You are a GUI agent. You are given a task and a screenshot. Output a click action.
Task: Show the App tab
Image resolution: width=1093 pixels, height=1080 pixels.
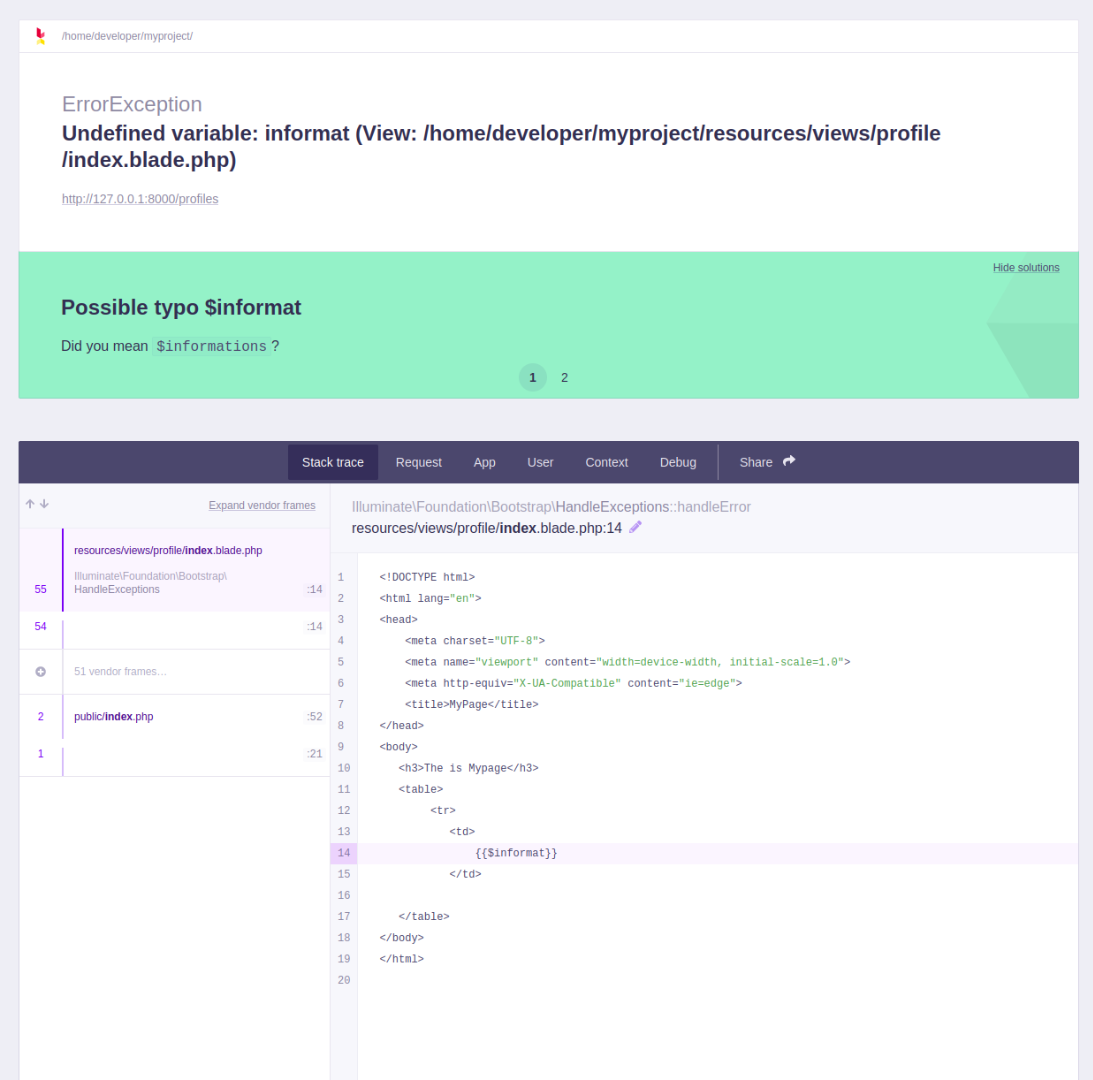point(484,462)
